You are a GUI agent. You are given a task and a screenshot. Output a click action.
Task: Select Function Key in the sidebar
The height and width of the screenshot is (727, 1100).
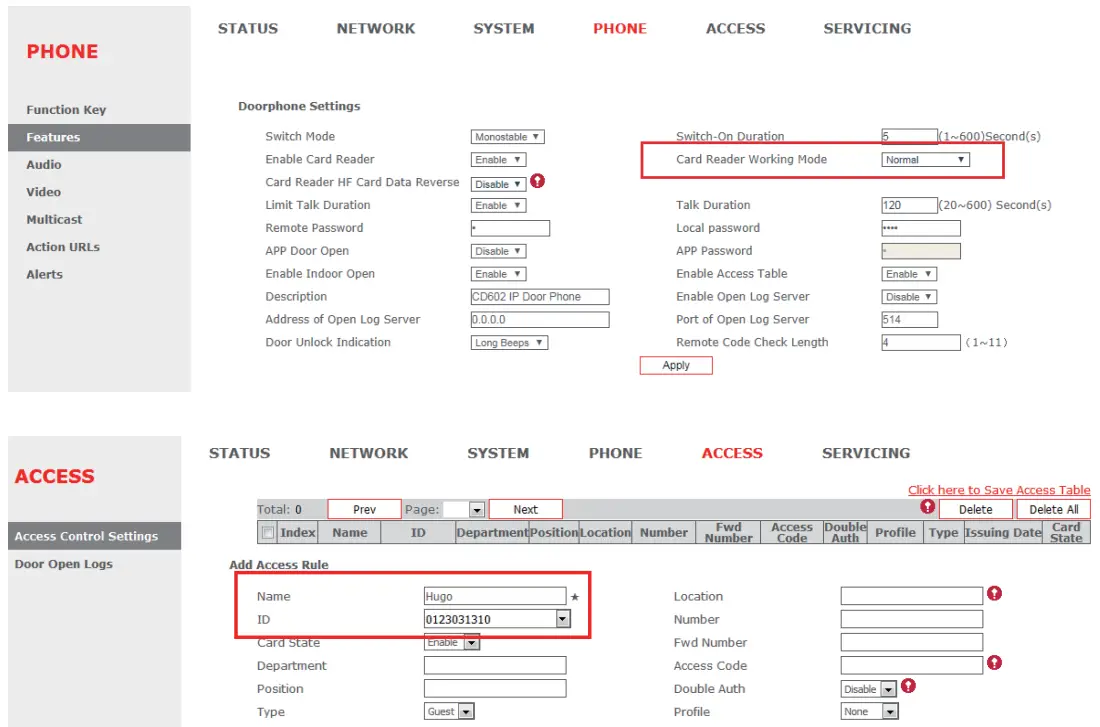[66, 110]
